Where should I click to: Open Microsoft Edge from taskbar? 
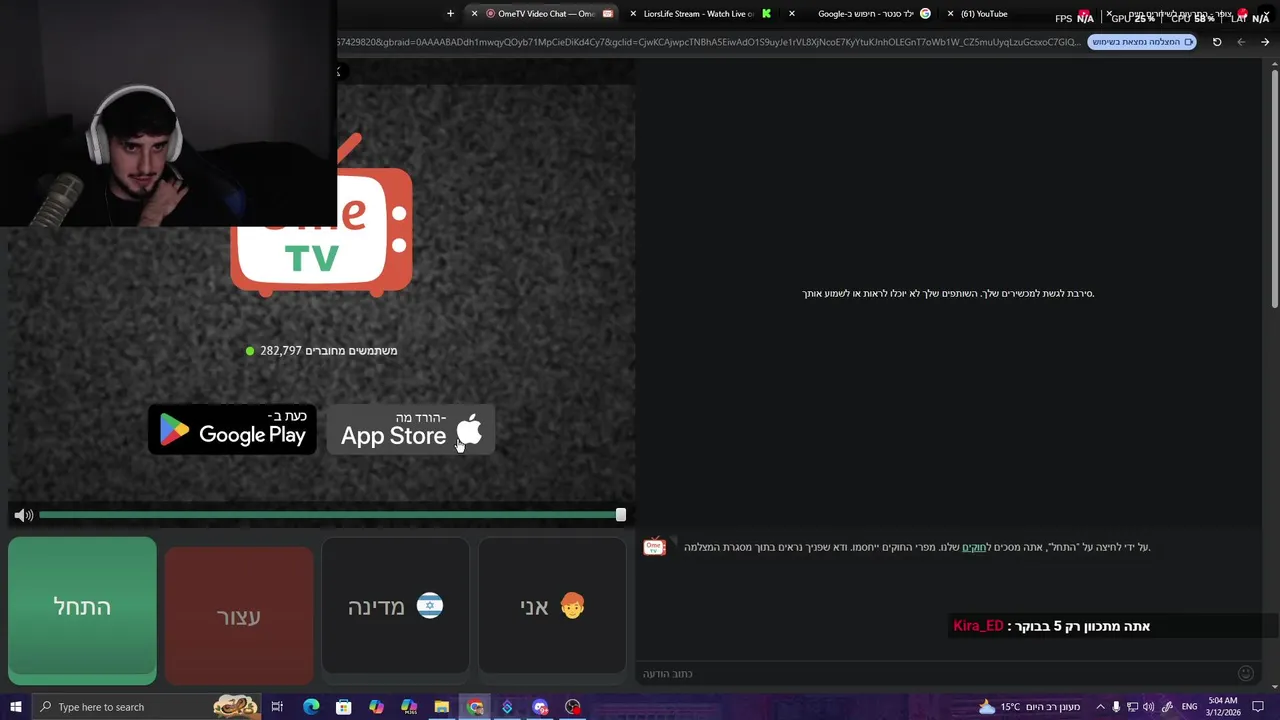point(311,707)
